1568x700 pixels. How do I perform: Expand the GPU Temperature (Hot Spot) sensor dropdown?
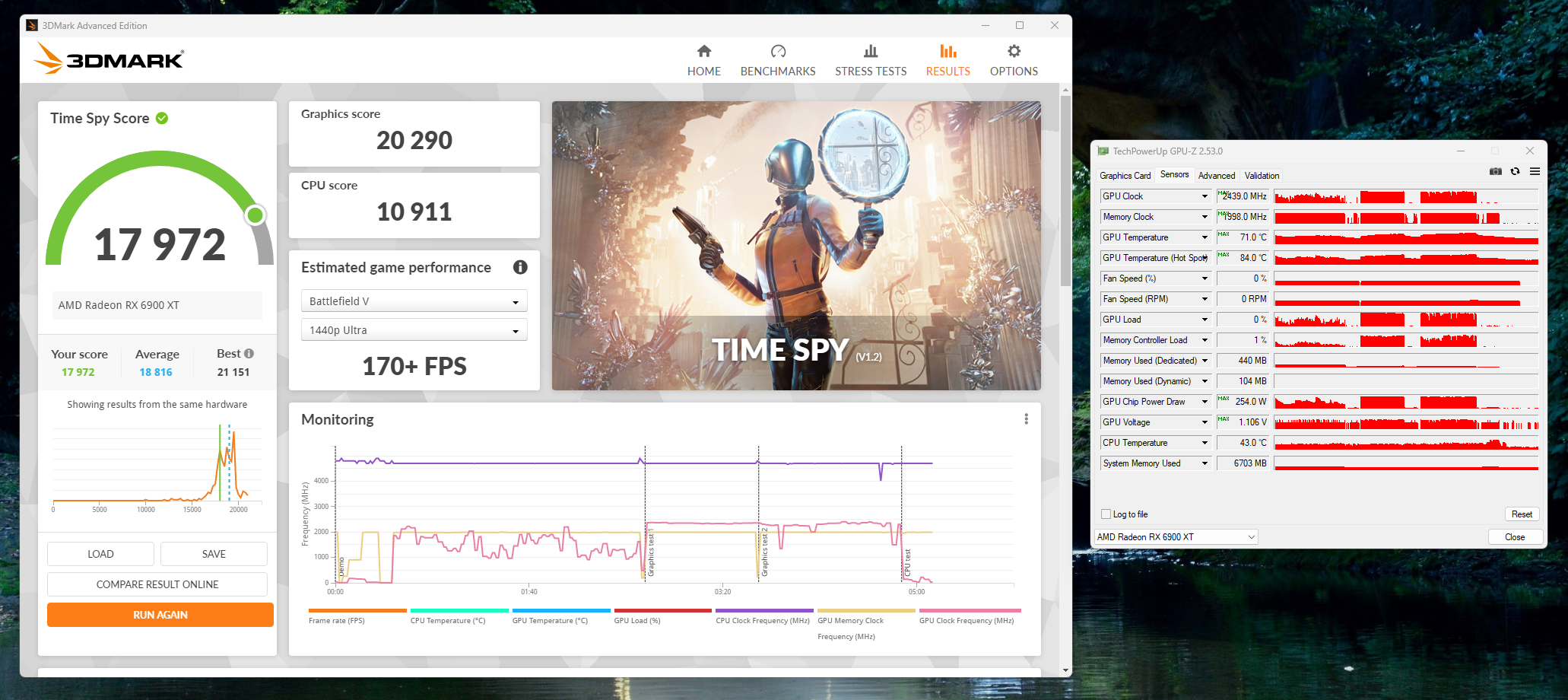(x=1205, y=258)
